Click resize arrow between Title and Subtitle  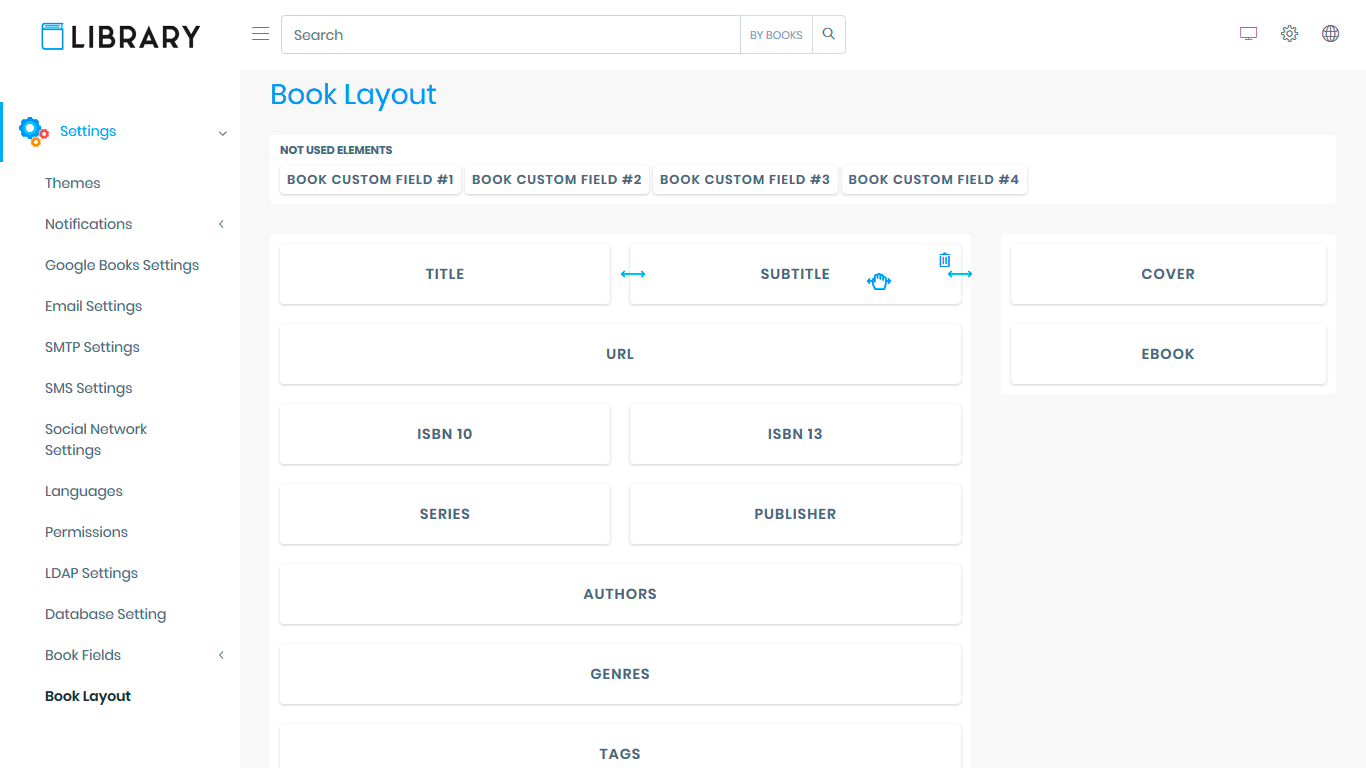(x=633, y=274)
